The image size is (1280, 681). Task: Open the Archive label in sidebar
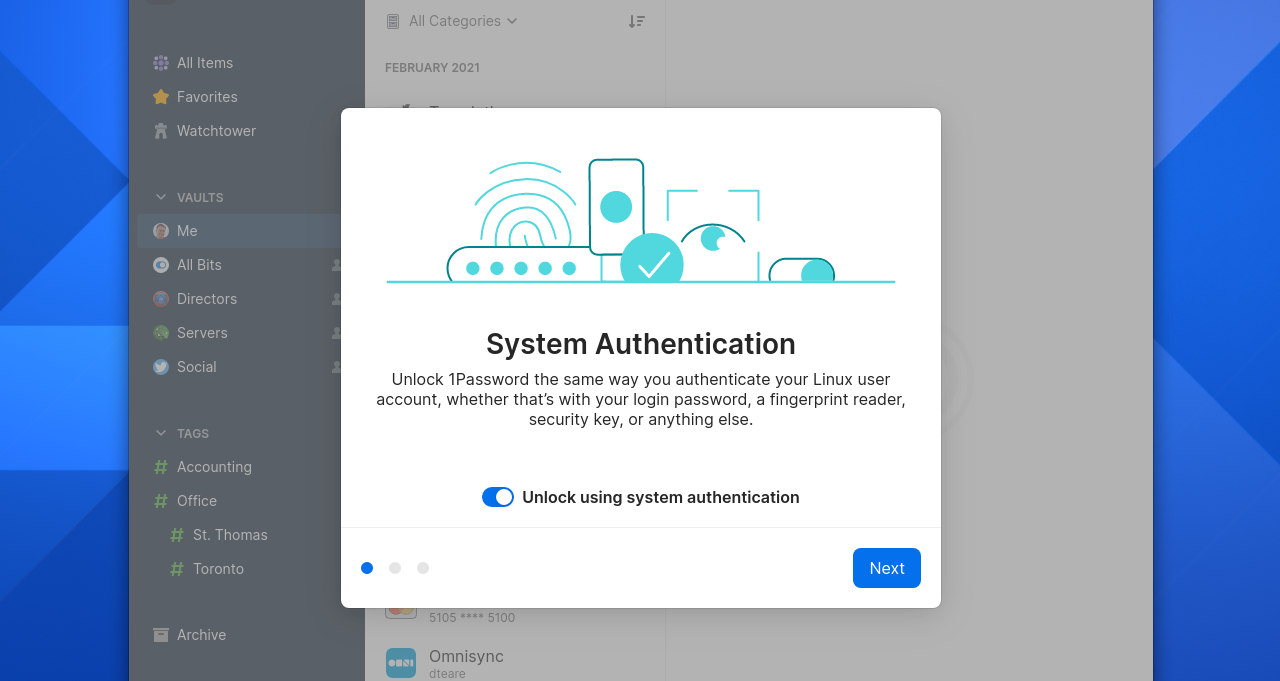(x=201, y=635)
